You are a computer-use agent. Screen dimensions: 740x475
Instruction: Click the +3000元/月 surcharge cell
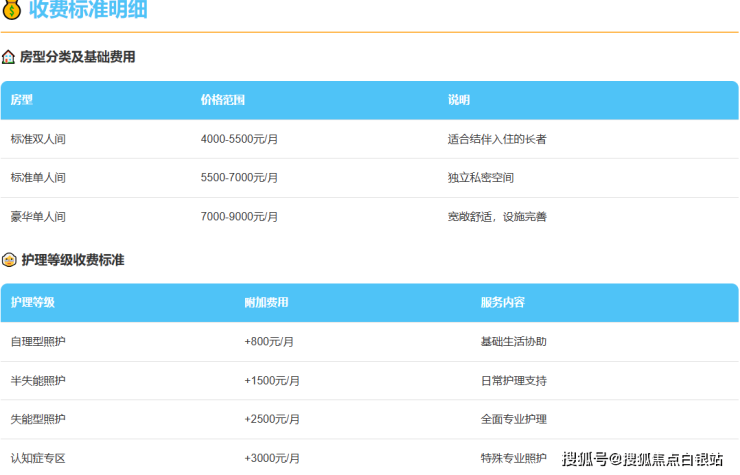tap(272, 458)
